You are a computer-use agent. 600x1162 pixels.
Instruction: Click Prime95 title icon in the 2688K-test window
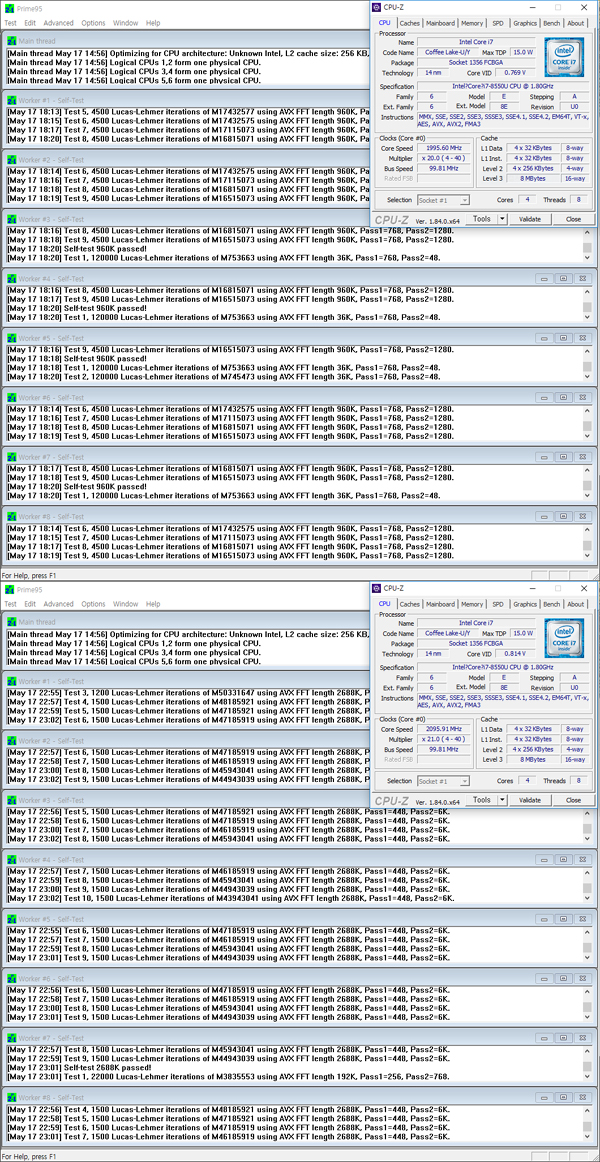pos(9,588)
